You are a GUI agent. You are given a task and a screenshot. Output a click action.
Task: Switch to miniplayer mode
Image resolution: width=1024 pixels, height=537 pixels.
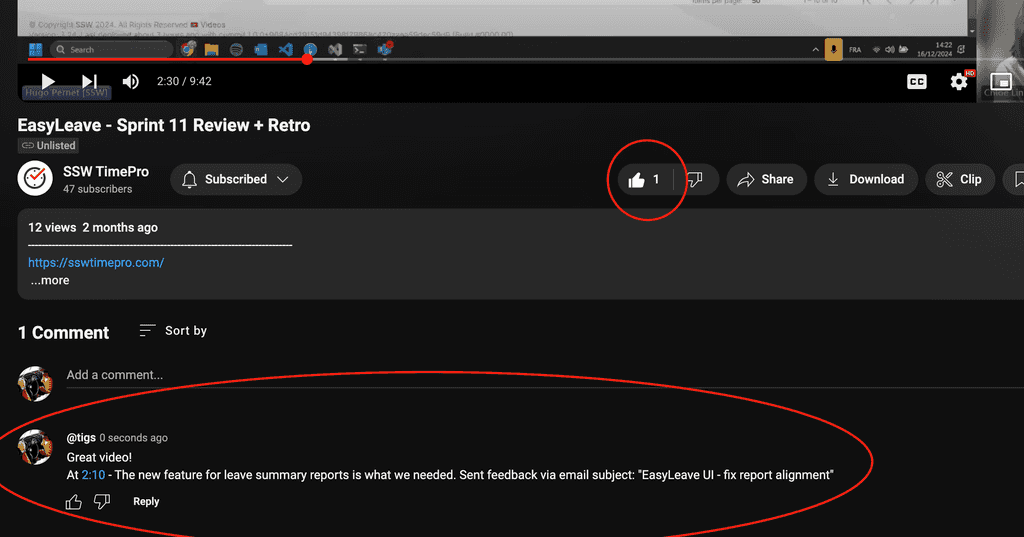click(x=1000, y=82)
